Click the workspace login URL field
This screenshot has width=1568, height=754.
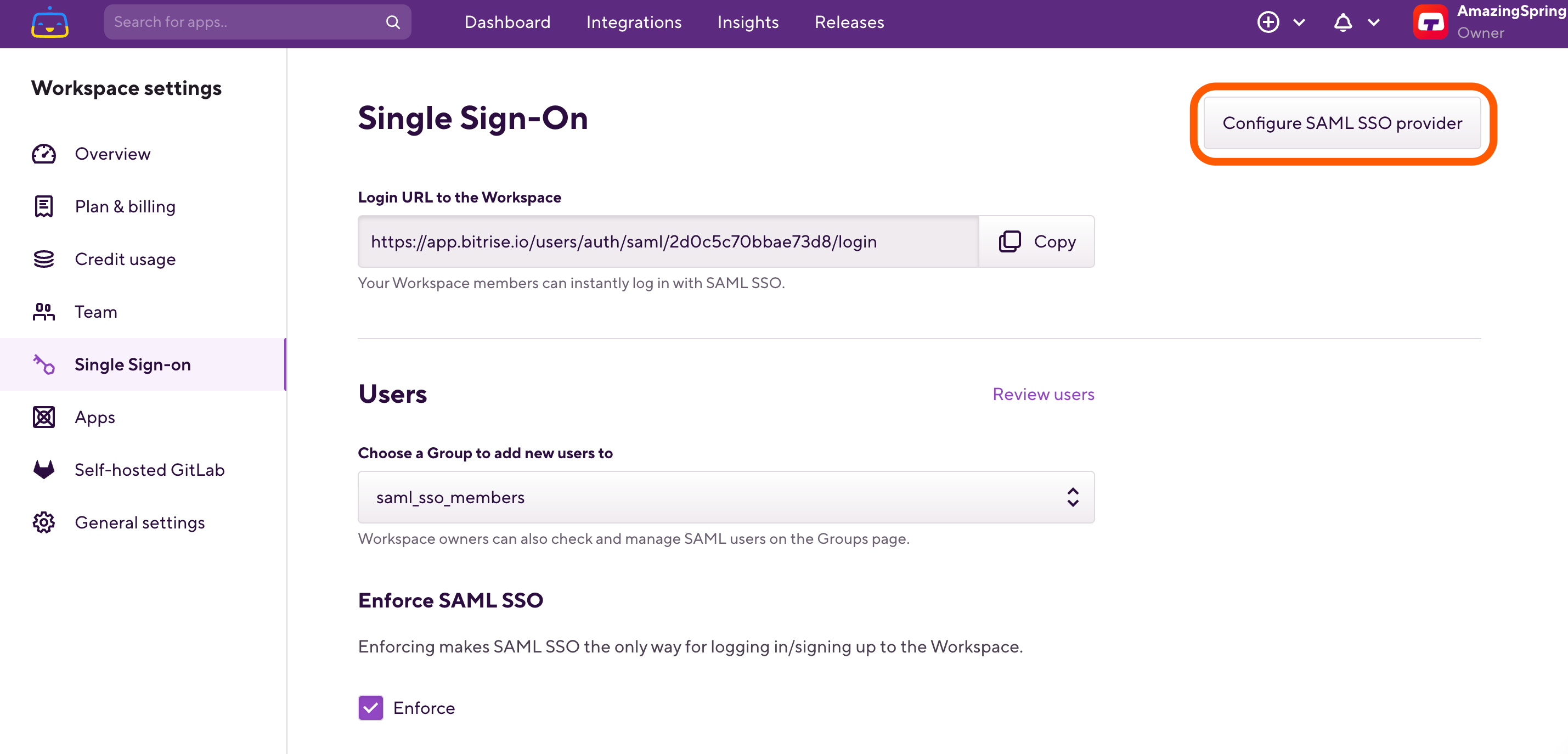pos(668,241)
